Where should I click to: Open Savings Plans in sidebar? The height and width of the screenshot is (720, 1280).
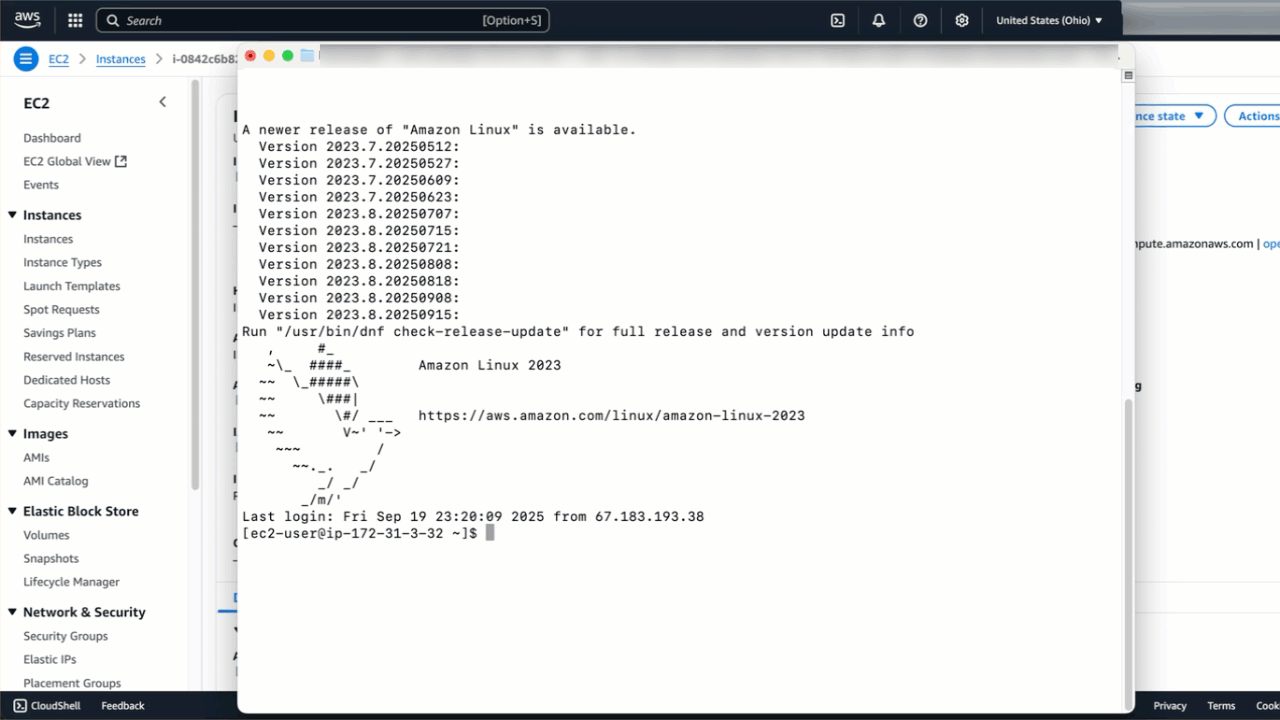59,333
